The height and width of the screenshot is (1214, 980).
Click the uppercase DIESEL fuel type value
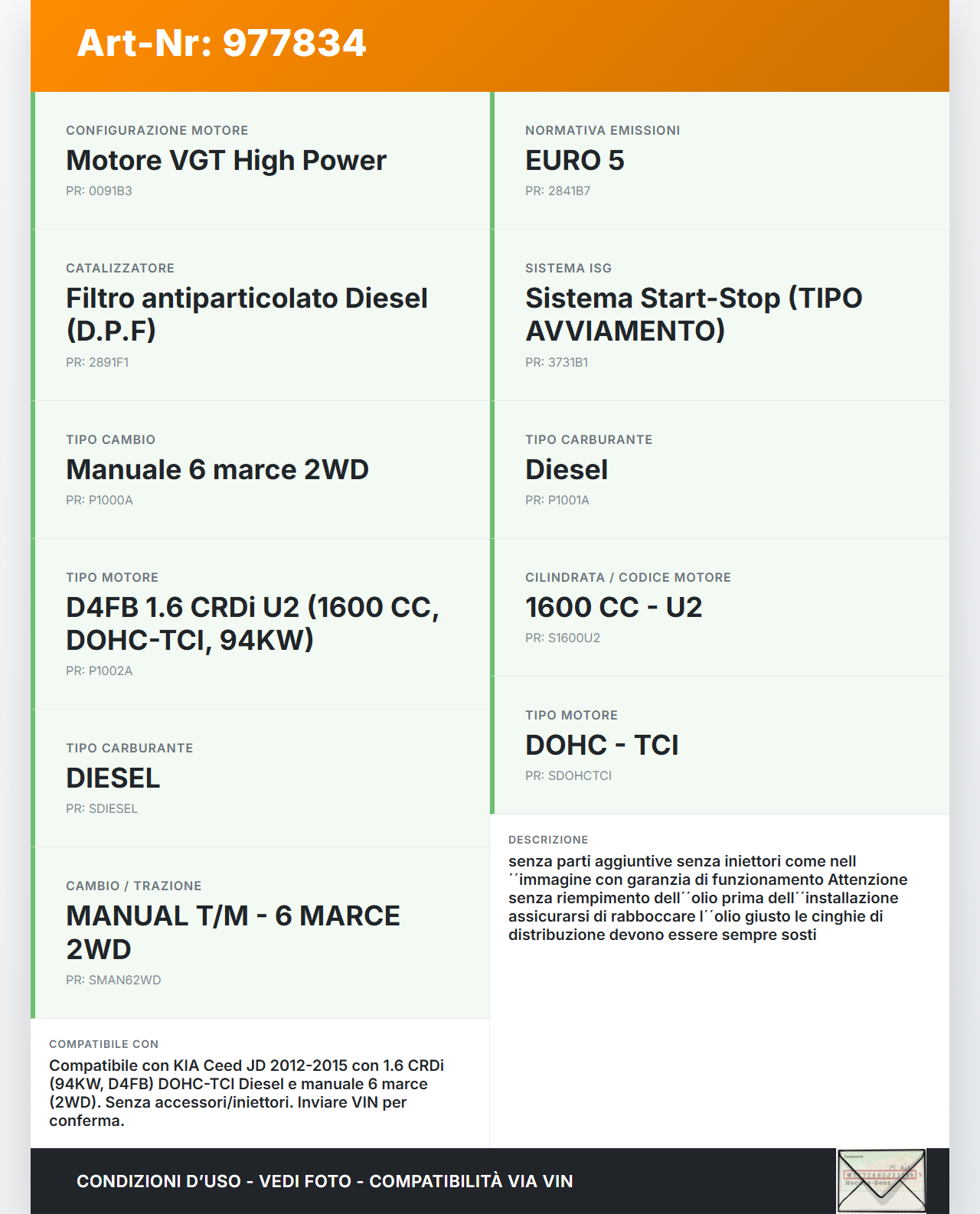click(113, 778)
